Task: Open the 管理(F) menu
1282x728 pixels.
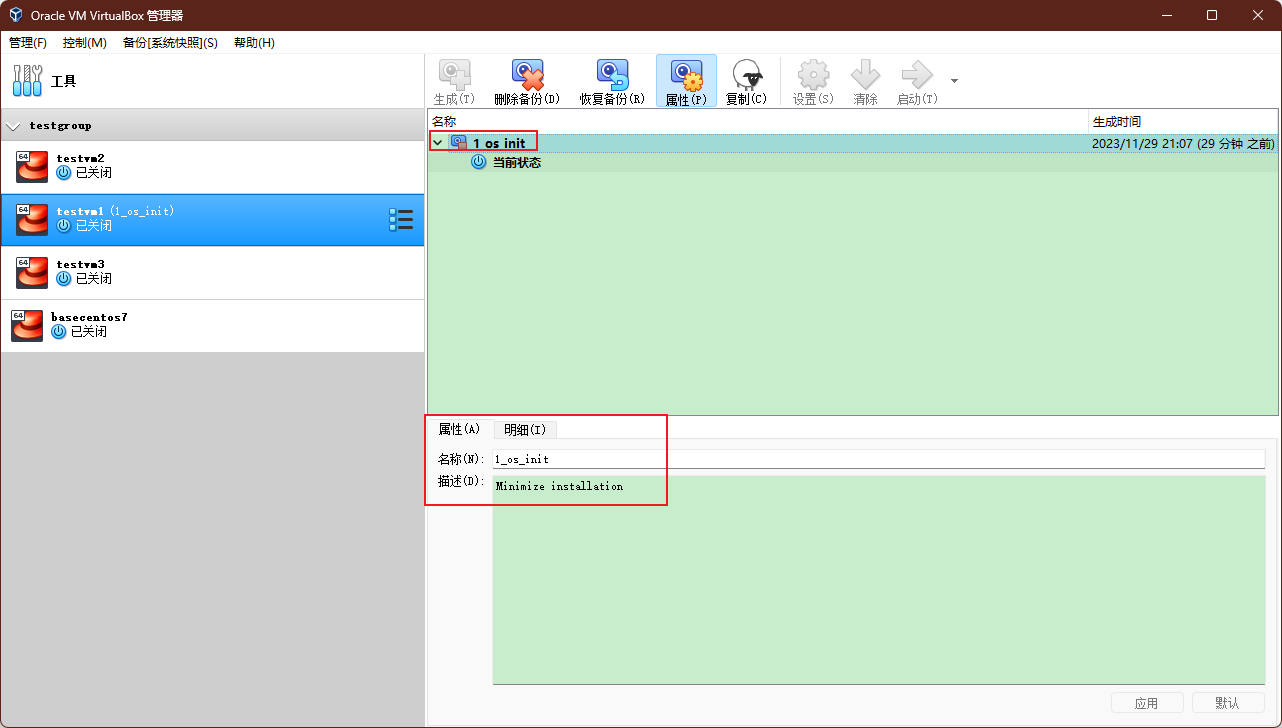Action: click(28, 43)
